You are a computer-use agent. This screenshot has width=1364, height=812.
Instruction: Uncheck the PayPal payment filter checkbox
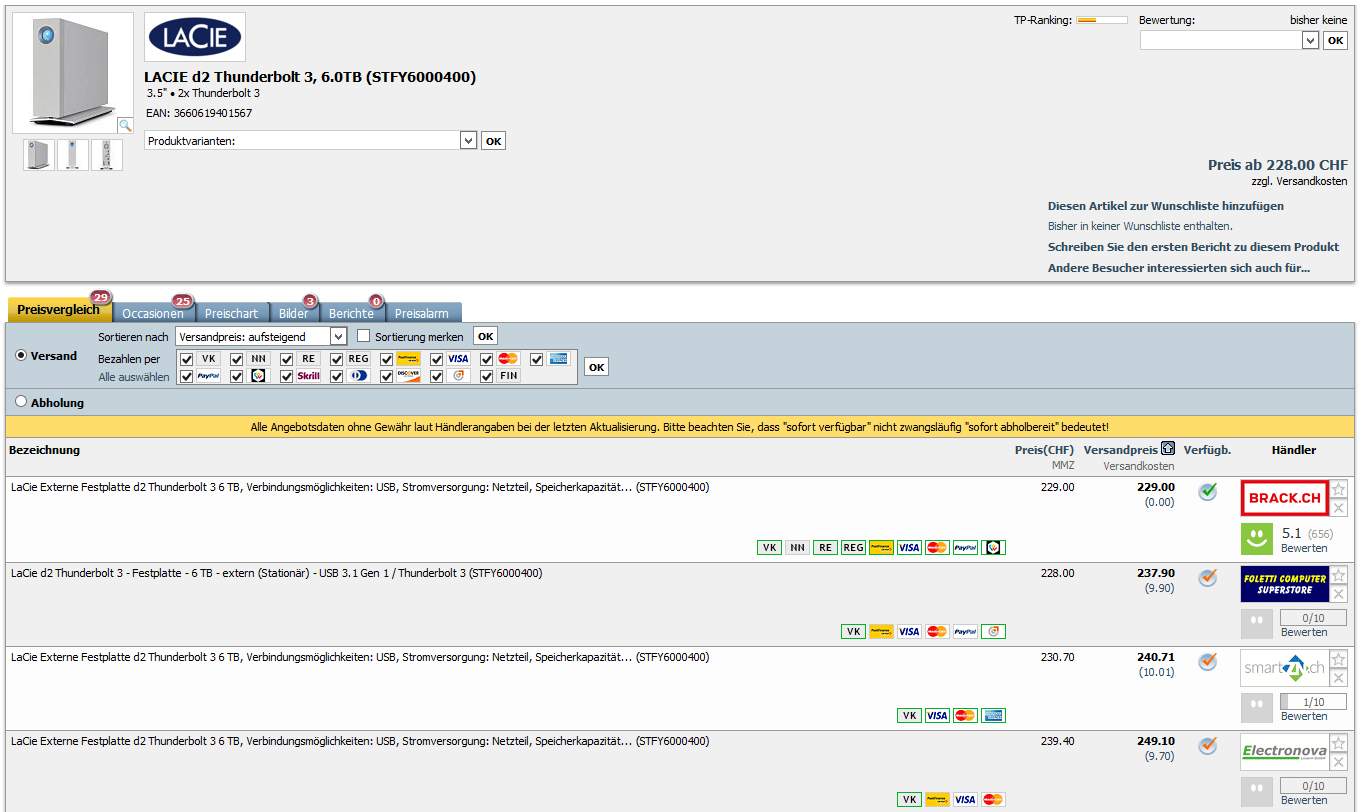(x=187, y=377)
